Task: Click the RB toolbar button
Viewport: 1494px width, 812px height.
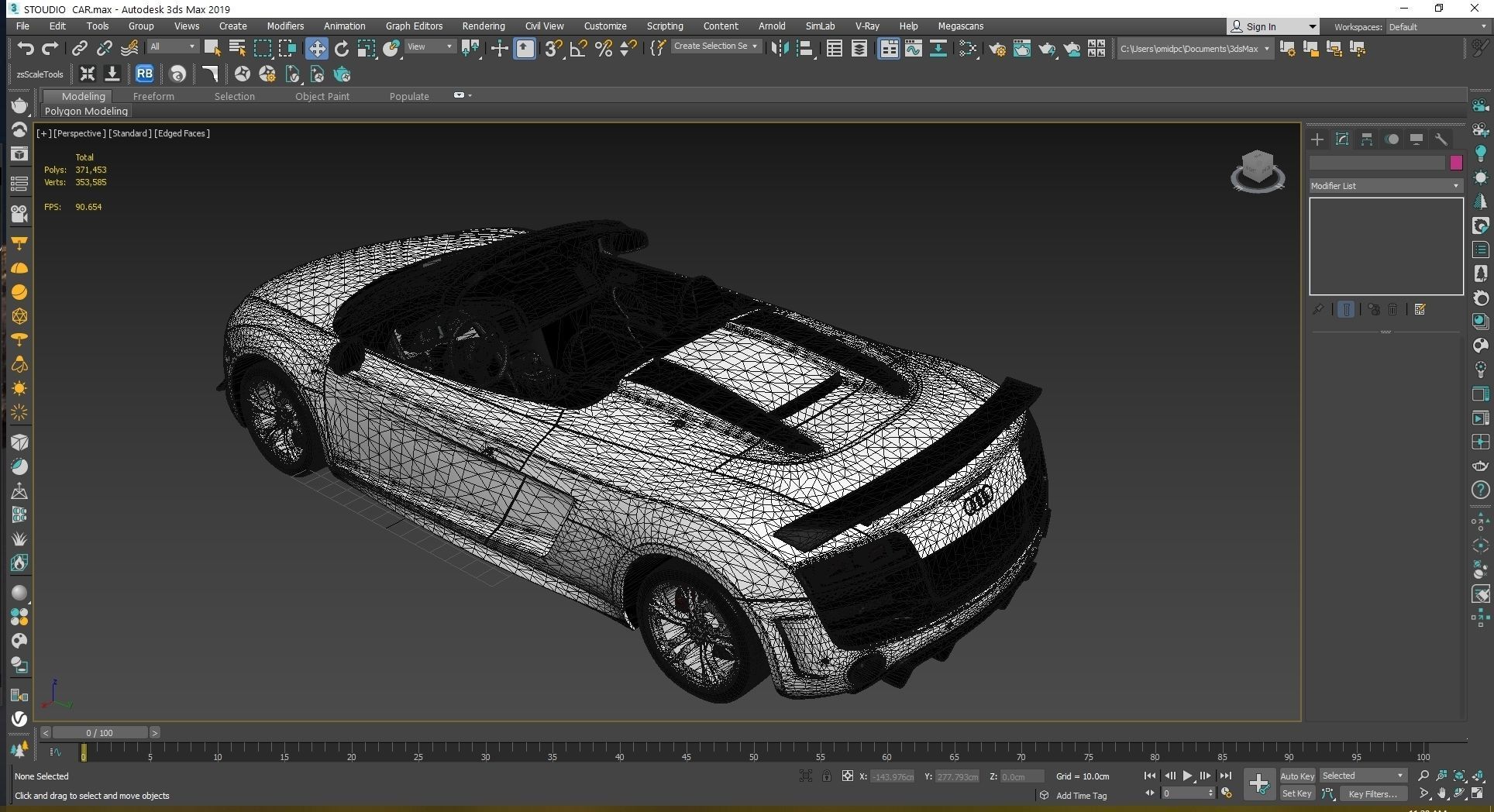Action: tap(144, 74)
